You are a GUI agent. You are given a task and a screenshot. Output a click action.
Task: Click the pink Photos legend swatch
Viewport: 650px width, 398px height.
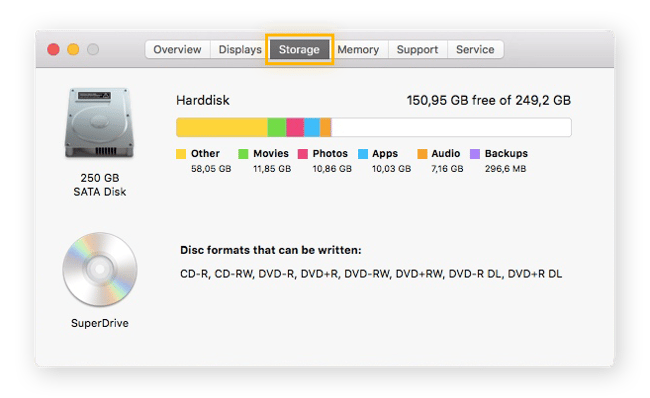point(303,154)
